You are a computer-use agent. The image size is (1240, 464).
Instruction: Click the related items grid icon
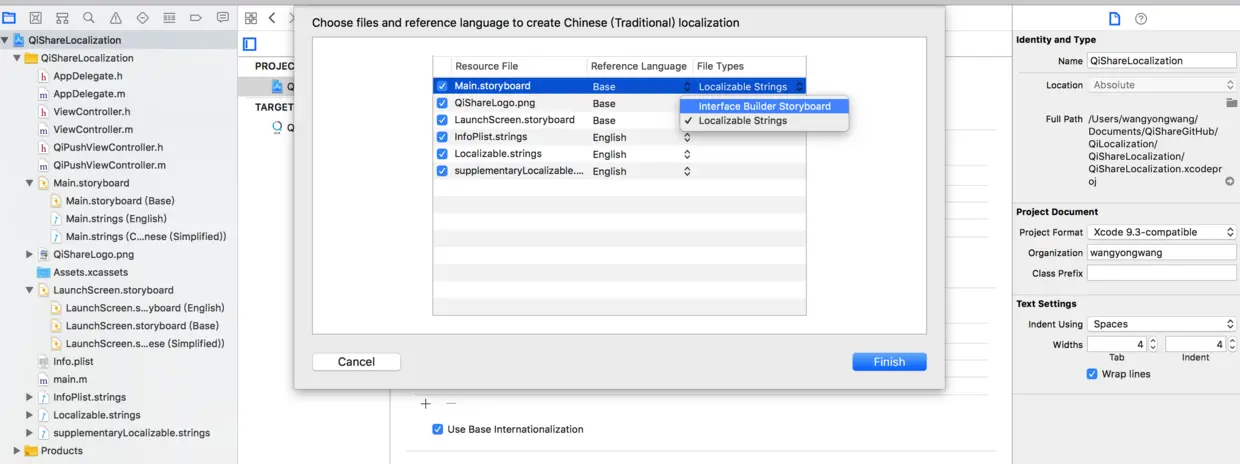click(x=251, y=18)
